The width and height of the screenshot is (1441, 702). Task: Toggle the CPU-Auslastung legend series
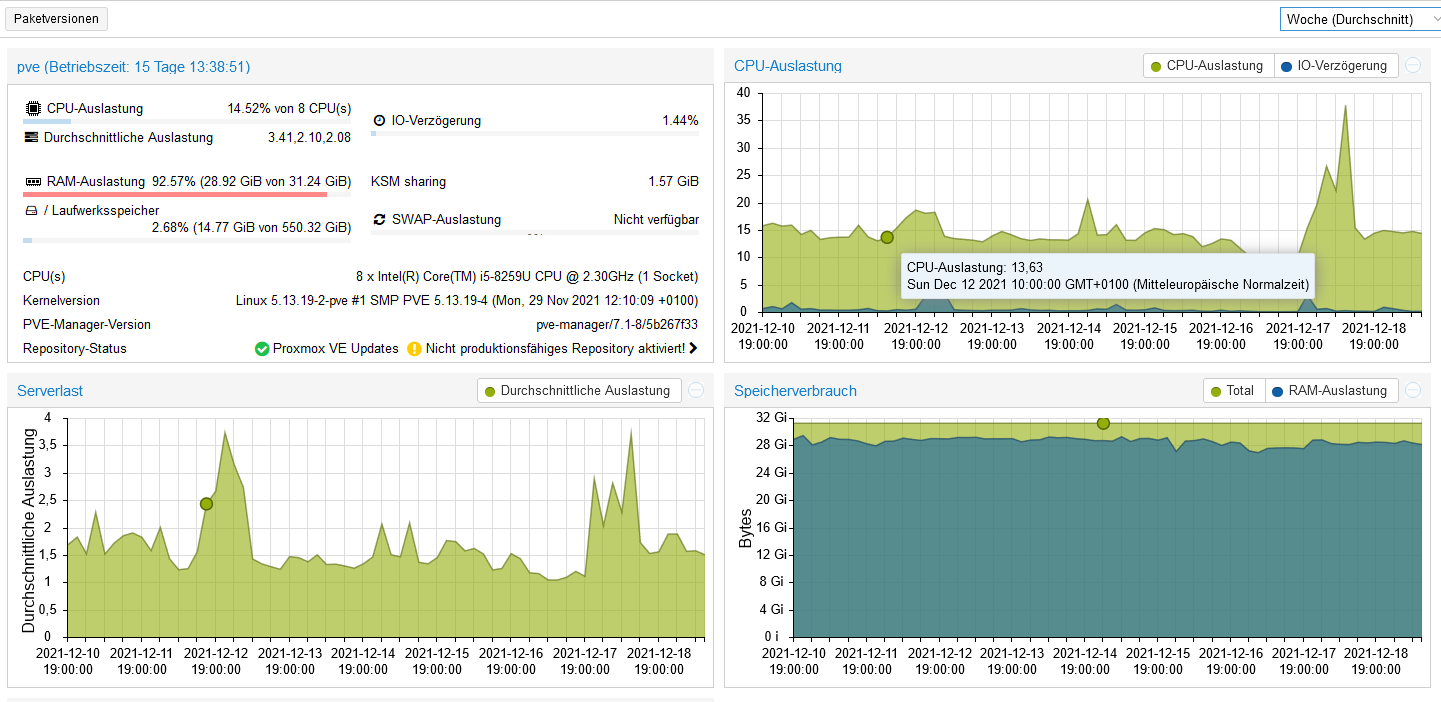tap(1209, 66)
